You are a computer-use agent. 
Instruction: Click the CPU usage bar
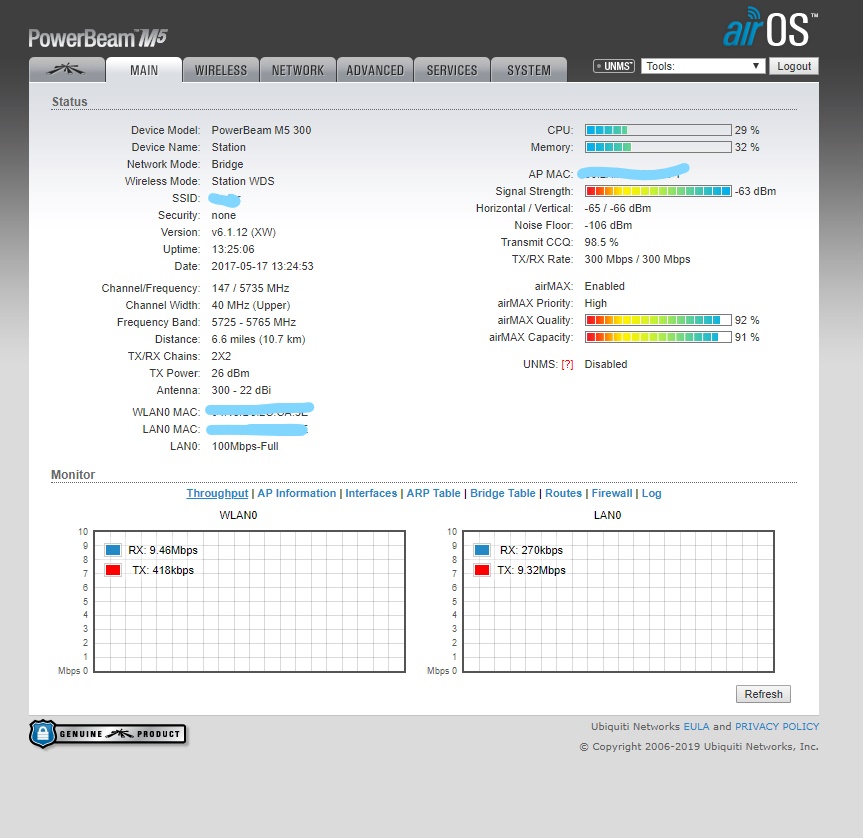658,130
